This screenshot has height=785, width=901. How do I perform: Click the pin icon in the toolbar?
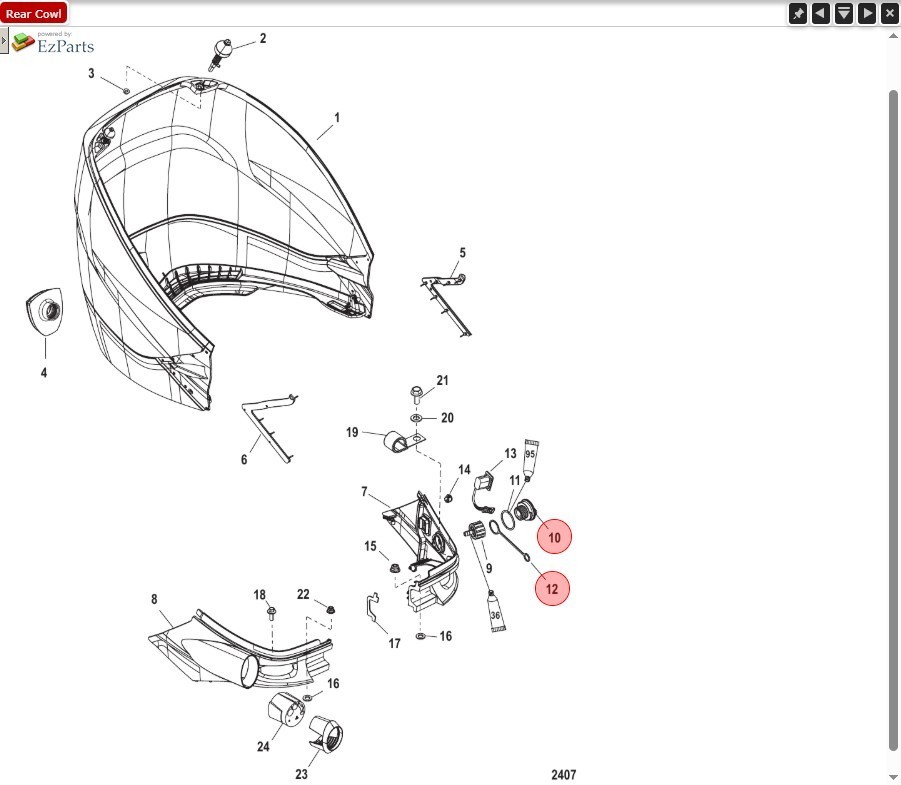click(797, 13)
